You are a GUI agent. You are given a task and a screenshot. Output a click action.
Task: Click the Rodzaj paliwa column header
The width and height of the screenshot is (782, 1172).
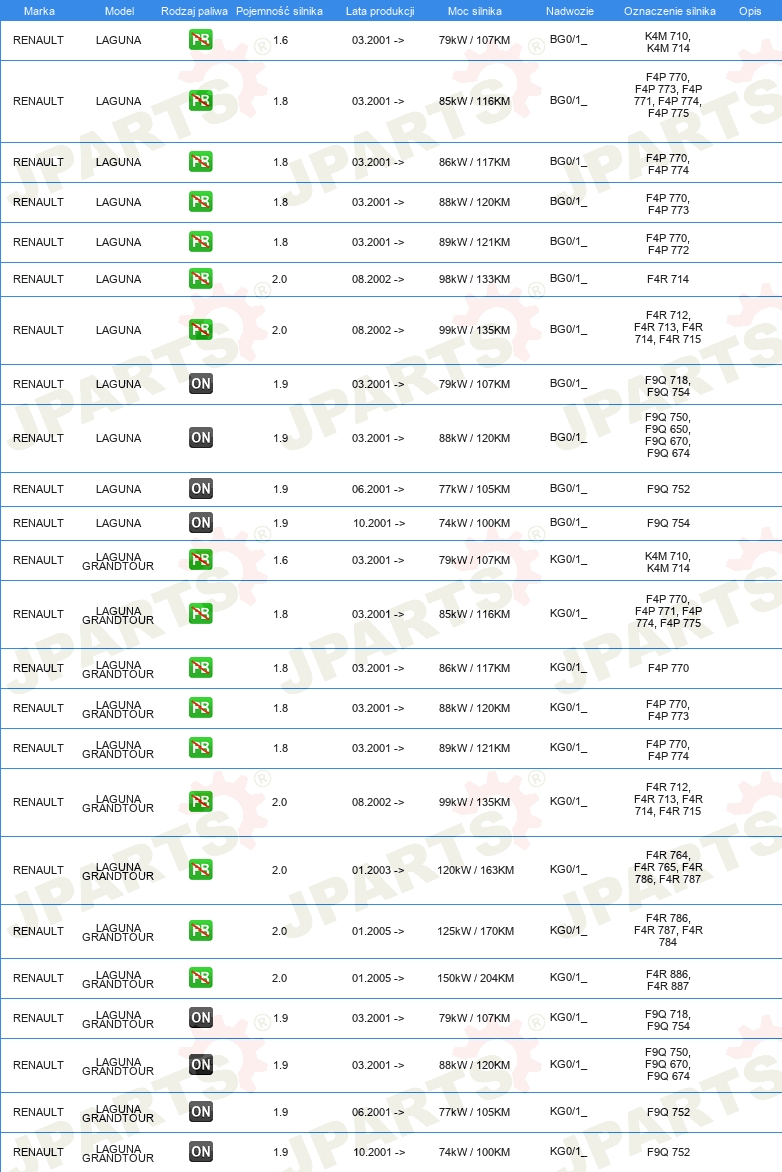194,11
